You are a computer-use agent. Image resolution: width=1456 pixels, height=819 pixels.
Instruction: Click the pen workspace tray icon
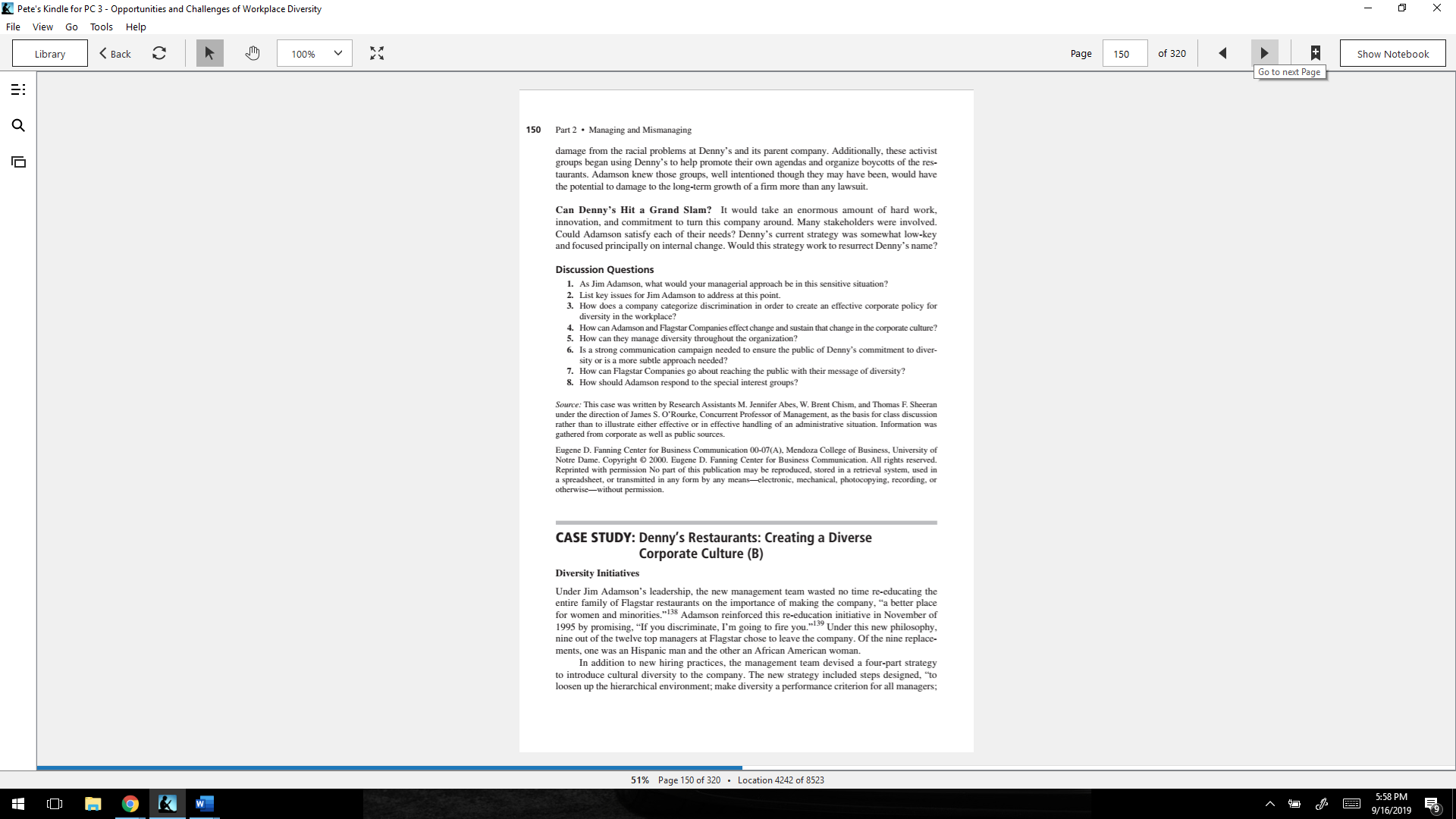click(1322, 804)
